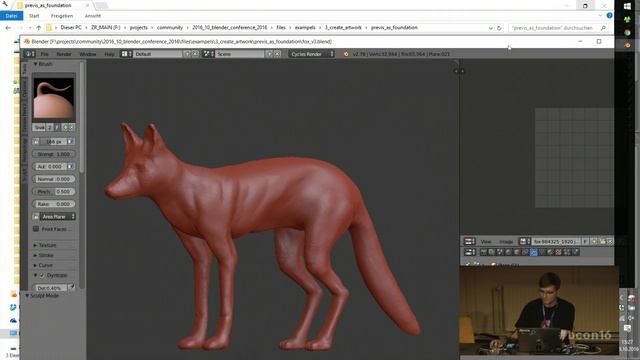Click the Blender logo in info header

click(x=346, y=54)
